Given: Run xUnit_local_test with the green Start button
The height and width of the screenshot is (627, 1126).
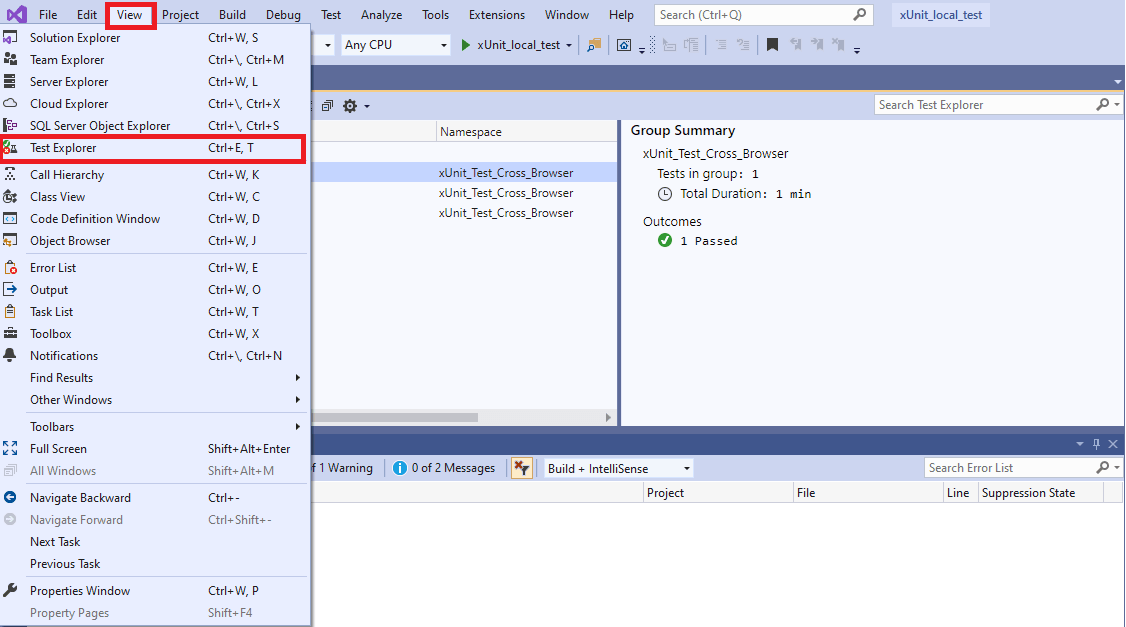Looking at the screenshot, I should [x=465, y=45].
